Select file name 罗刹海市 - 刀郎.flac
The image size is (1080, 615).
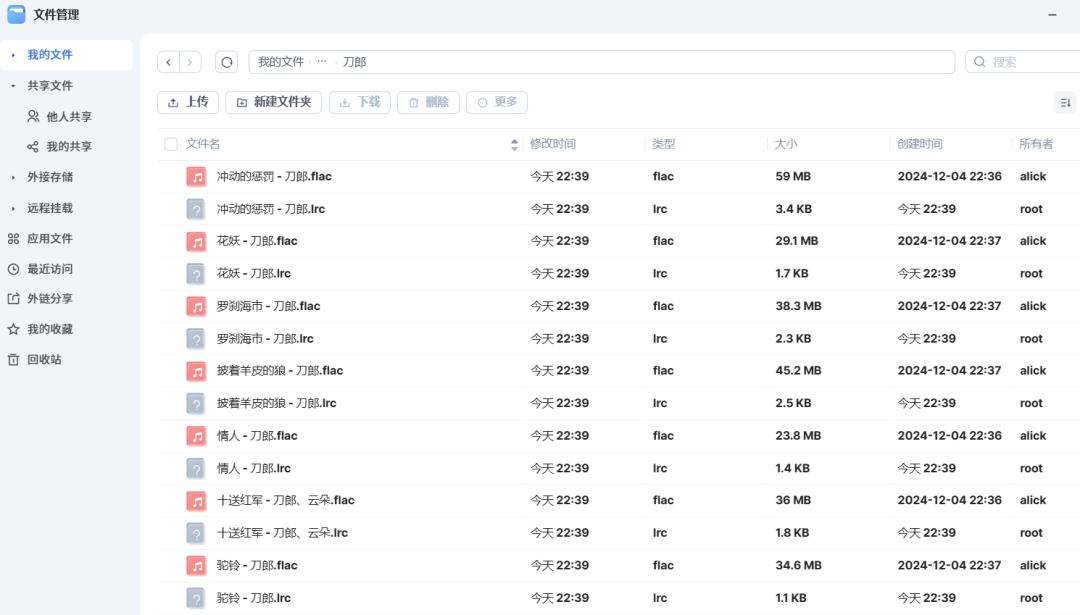pyautogui.click(x=269, y=306)
